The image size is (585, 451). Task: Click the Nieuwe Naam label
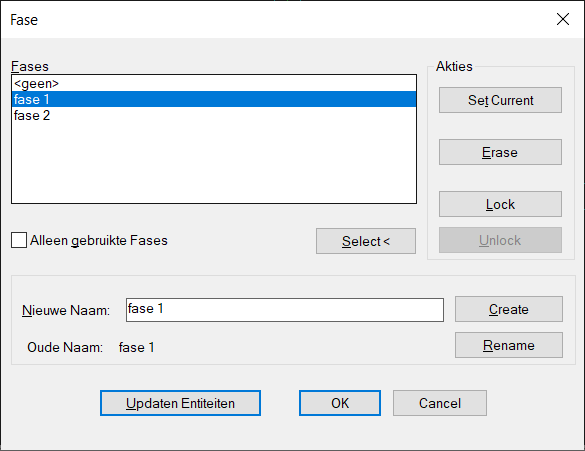pos(66,310)
